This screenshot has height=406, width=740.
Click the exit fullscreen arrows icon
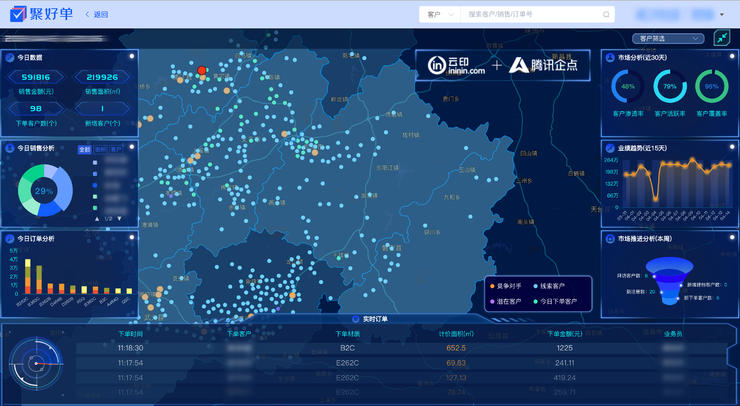click(x=722, y=38)
